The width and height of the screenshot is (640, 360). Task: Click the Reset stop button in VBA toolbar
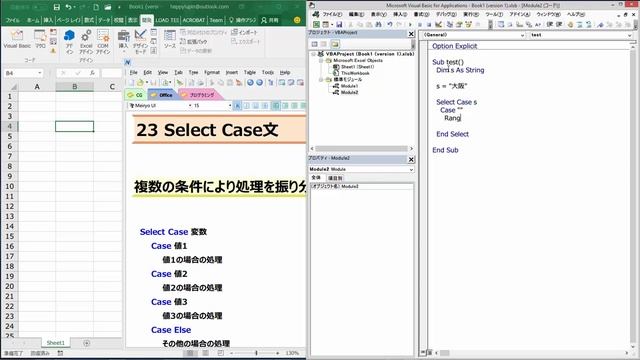[x=429, y=24]
